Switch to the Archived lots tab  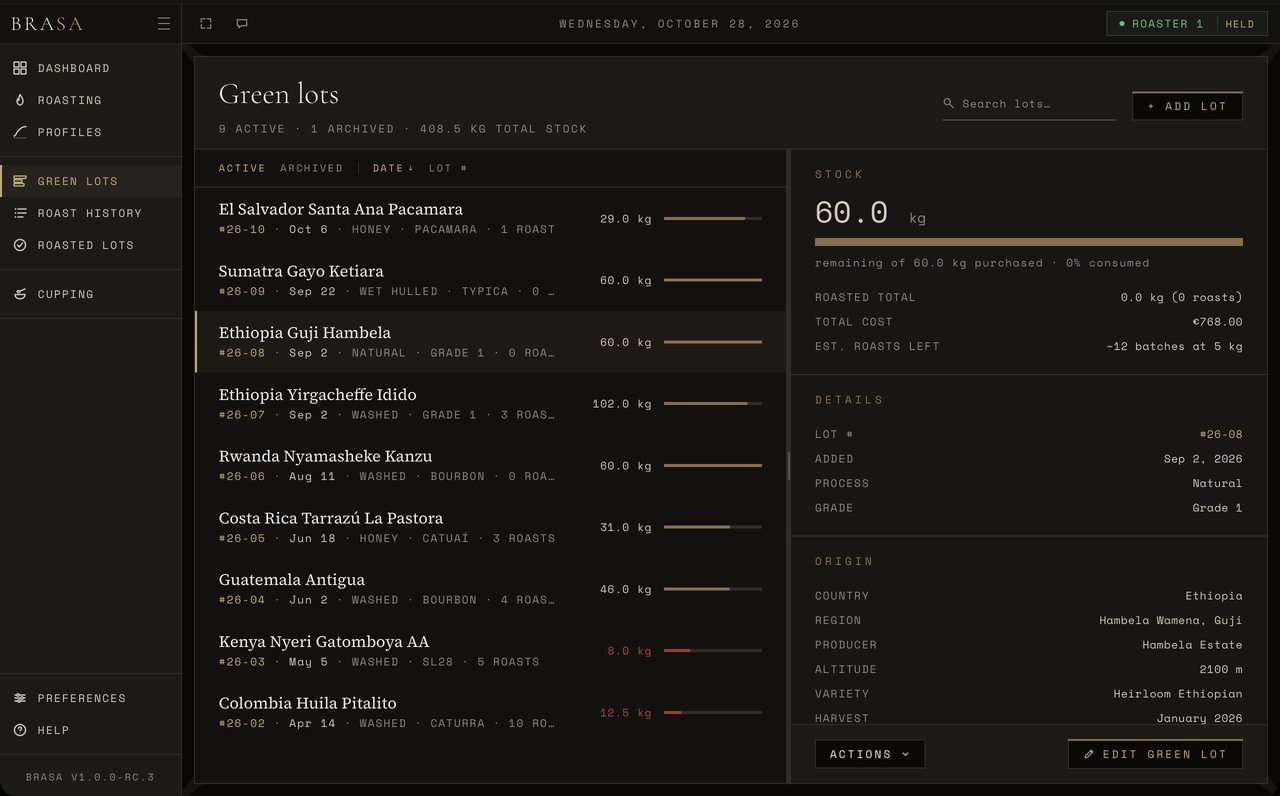311,168
